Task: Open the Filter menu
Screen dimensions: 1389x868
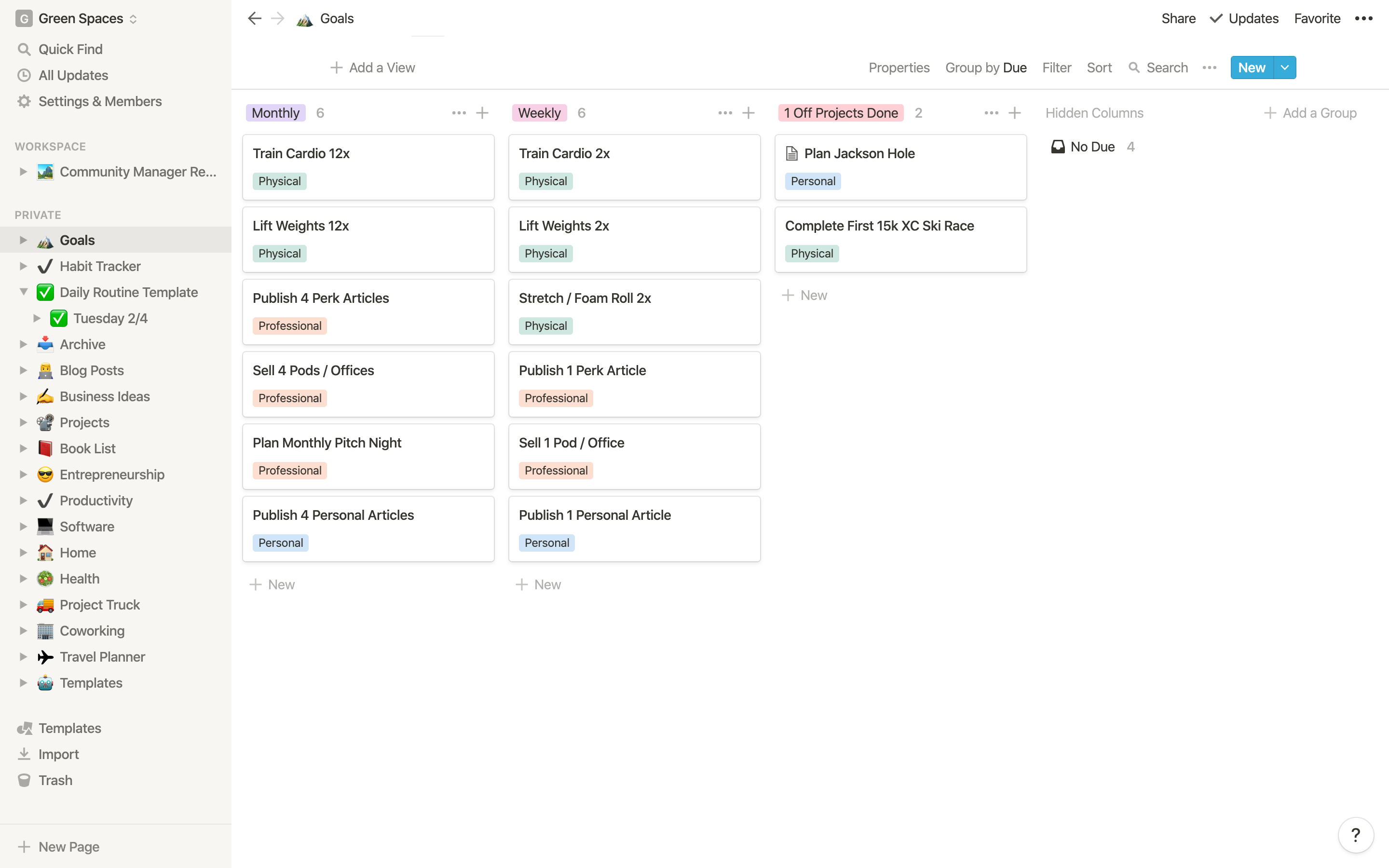Action: coord(1056,68)
